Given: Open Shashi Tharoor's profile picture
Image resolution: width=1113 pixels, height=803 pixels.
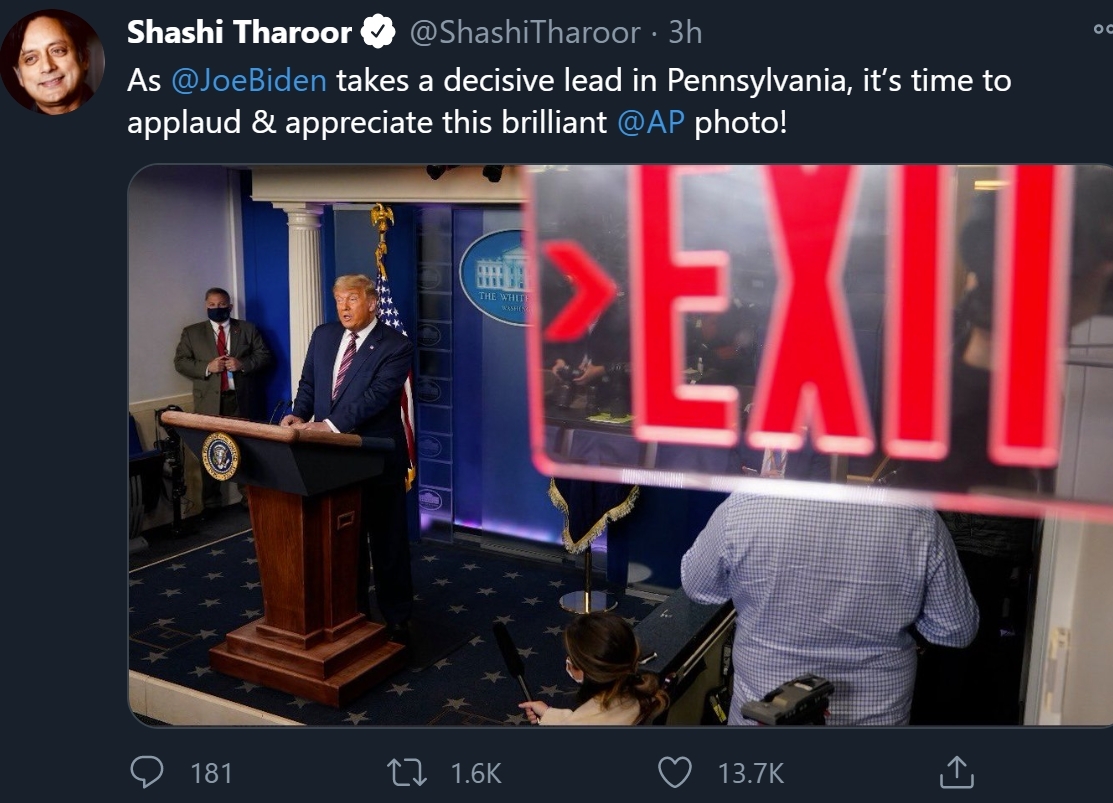Looking at the screenshot, I should (52, 62).
